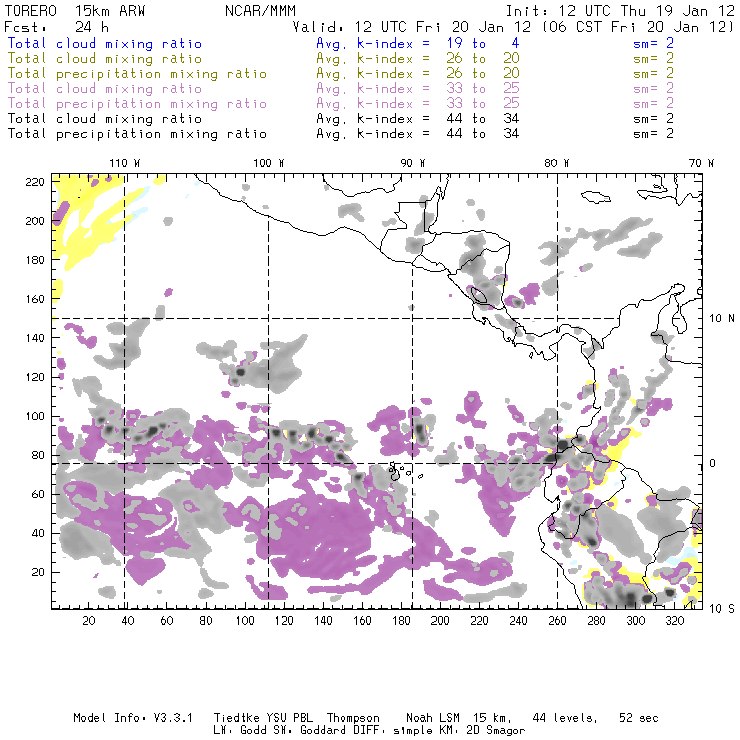Click the '140' left-axis tick label
740x740 pixels.
point(35,338)
